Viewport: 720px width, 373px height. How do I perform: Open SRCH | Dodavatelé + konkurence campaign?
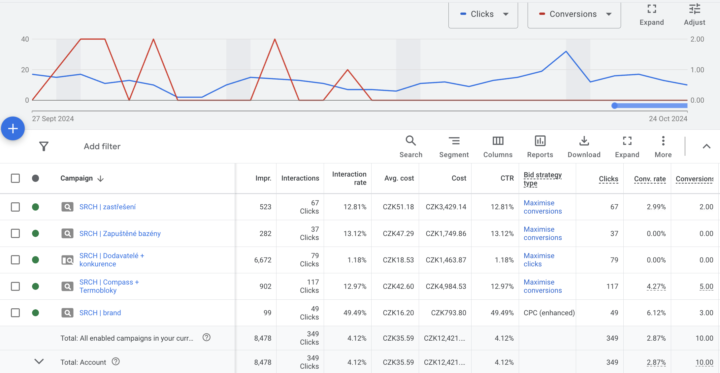(x=112, y=260)
